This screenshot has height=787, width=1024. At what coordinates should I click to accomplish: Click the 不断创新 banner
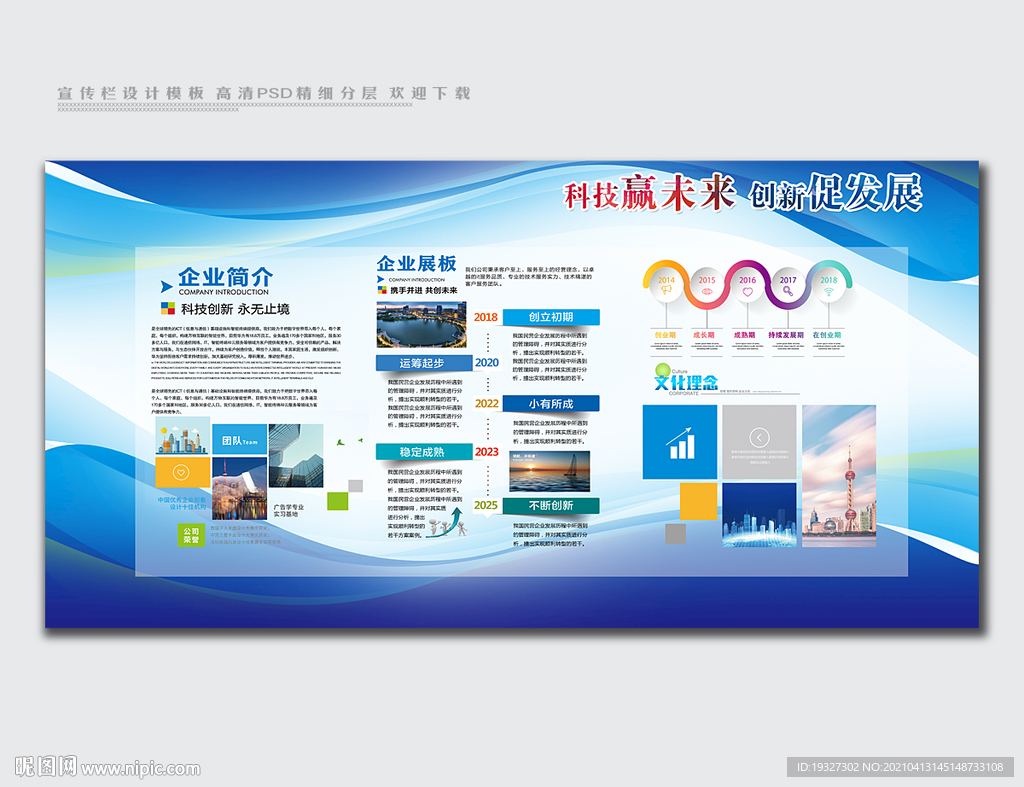point(551,506)
